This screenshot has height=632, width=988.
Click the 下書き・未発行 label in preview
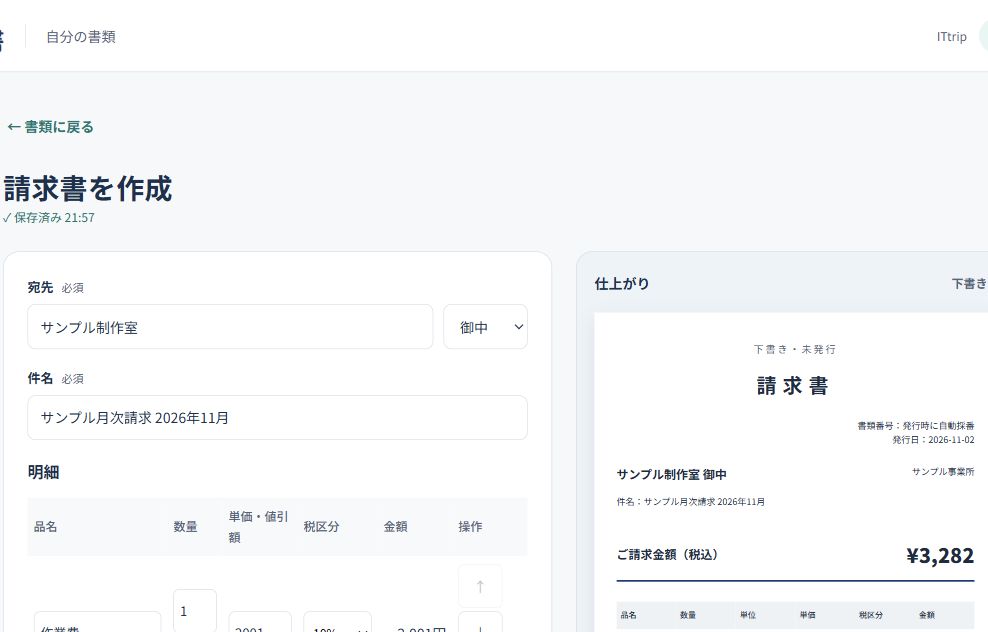tap(795, 349)
